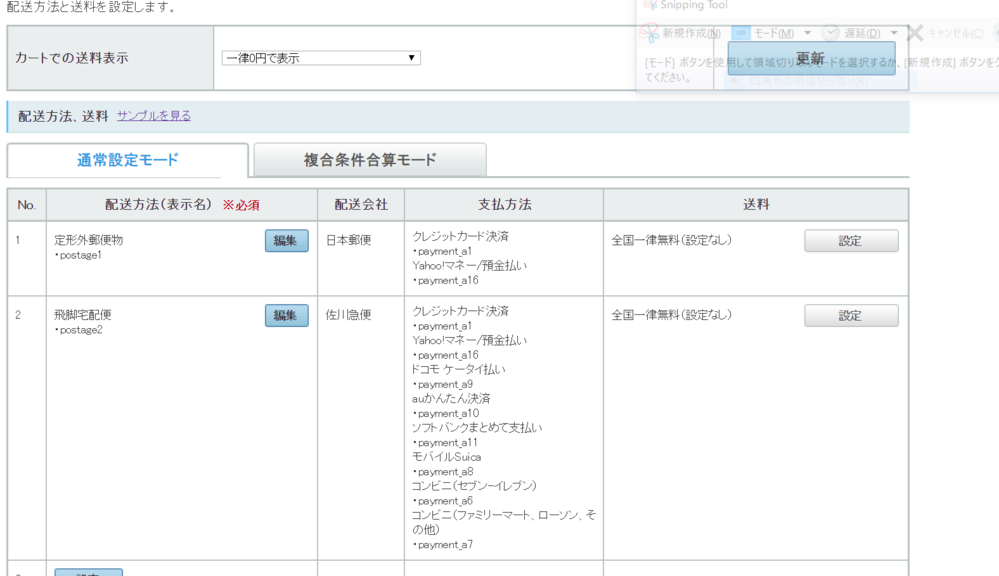The height and width of the screenshot is (576, 999).
Task: Select the 飛脚宅配便 method name
Action: pos(83,315)
